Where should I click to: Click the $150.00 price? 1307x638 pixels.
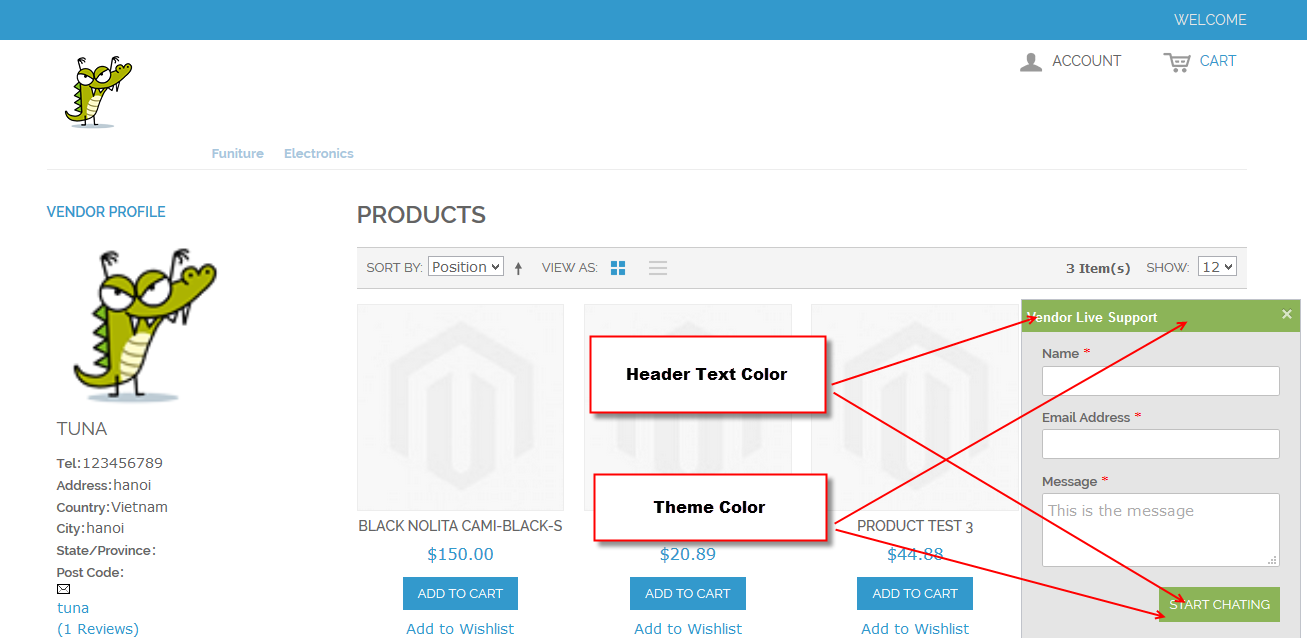(x=460, y=554)
